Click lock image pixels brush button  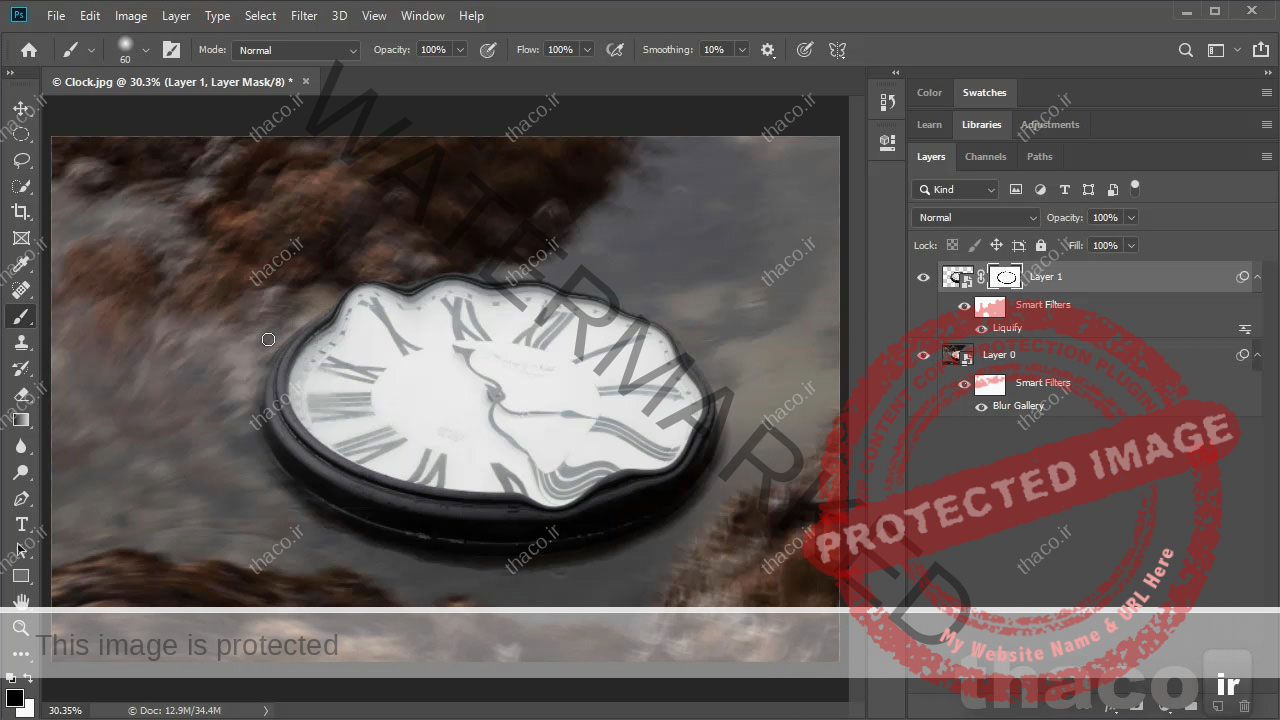pyautogui.click(x=974, y=245)
